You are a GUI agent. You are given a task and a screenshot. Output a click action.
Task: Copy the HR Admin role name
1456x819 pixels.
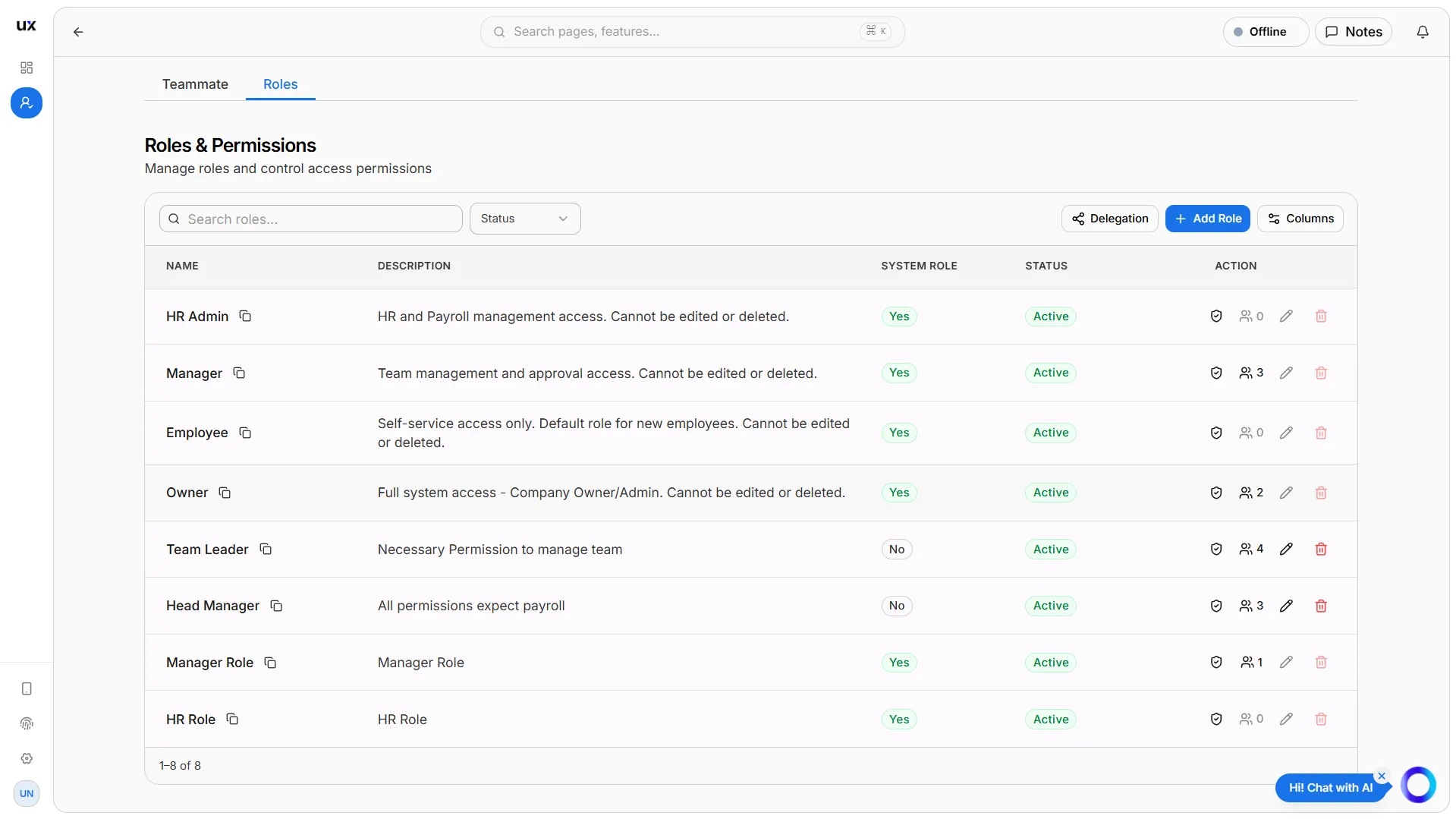pos(245,316)
